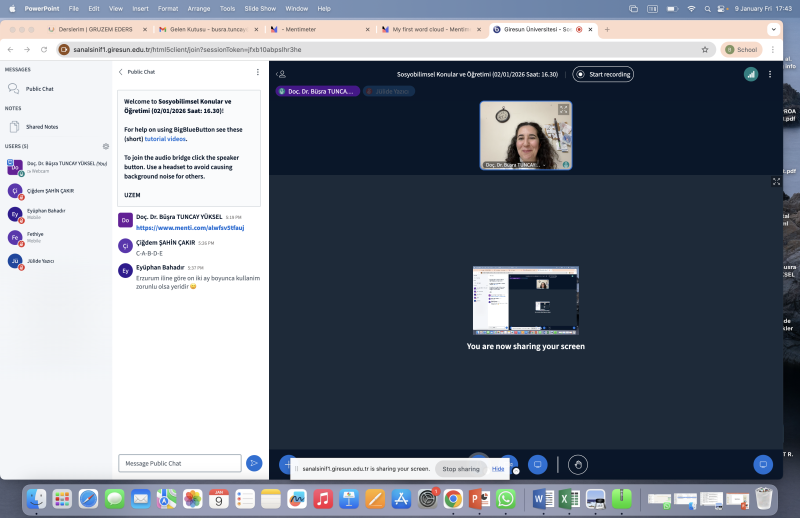
Task: Open Public Chat options menu
Action: [x=257, y=72]
